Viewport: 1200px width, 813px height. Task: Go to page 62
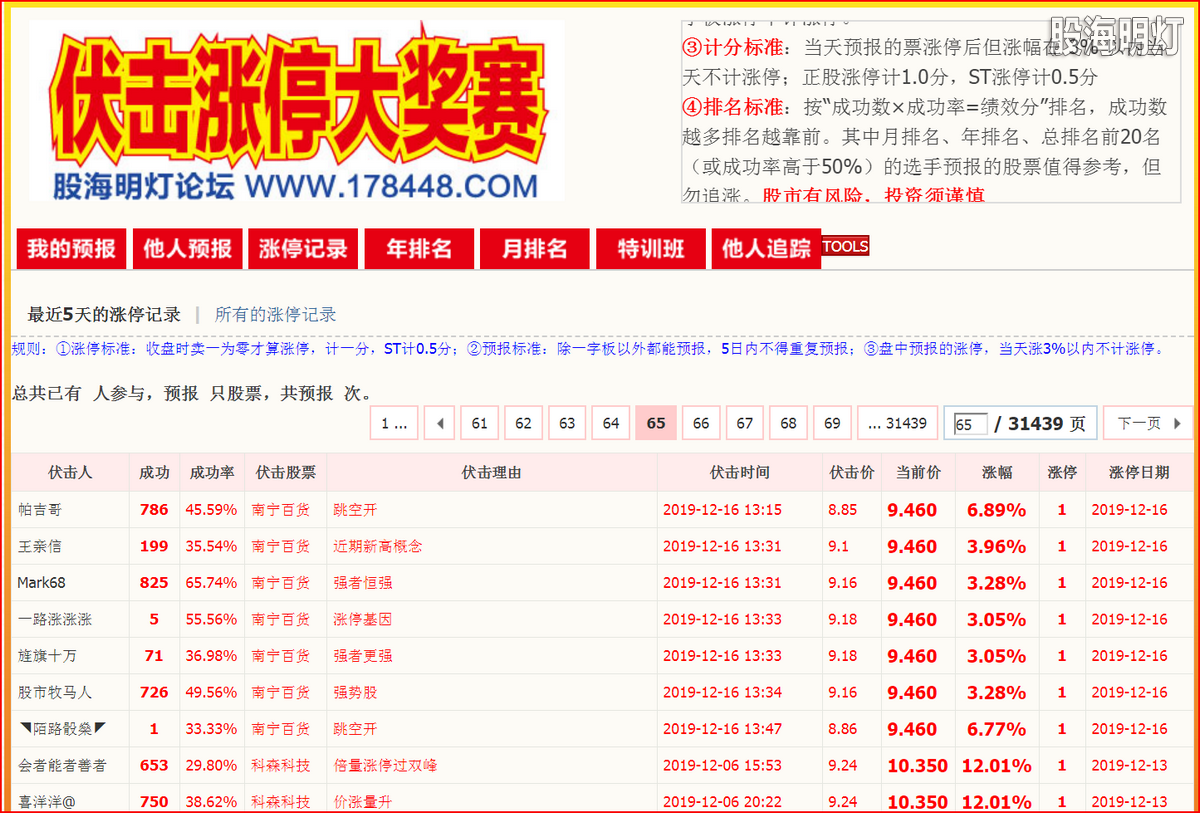(523, 423)
